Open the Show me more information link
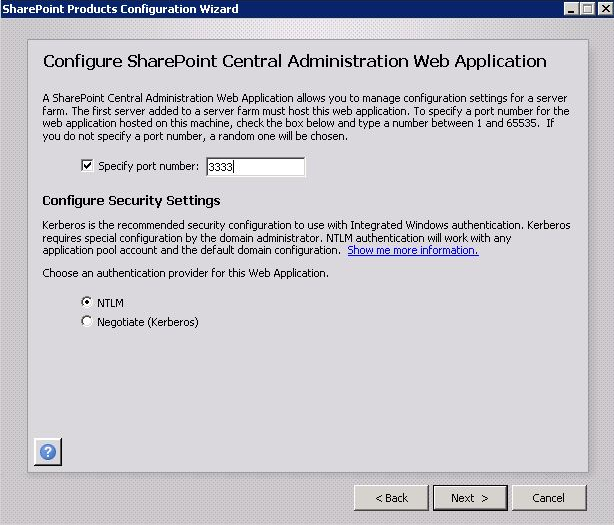The height and width of the screenshot is (525, 614). 413,250
